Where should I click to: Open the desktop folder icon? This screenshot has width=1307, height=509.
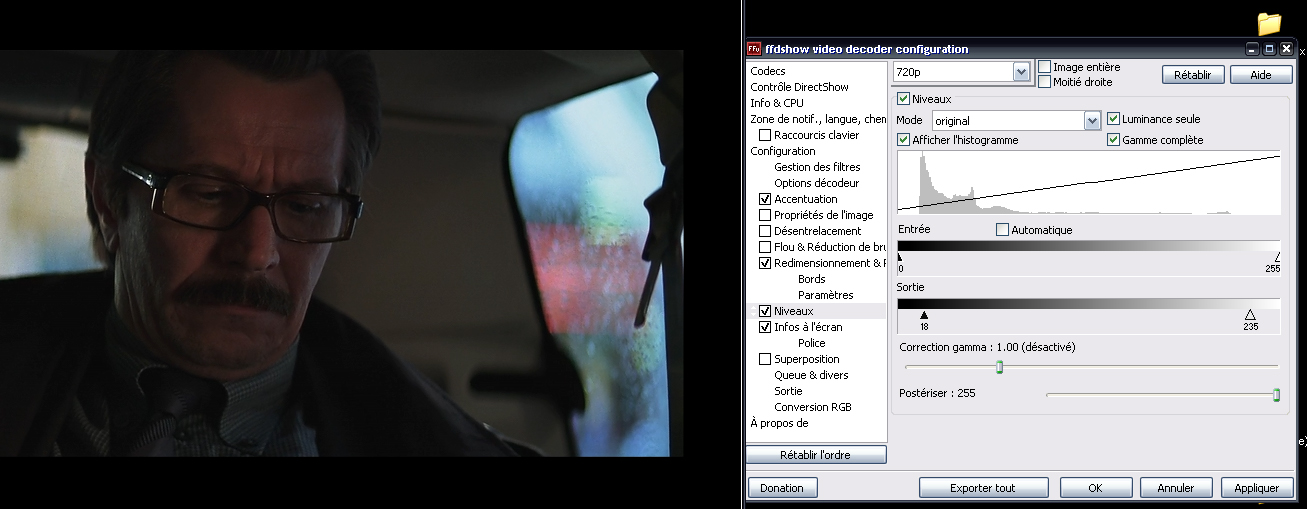(1269, 23)
